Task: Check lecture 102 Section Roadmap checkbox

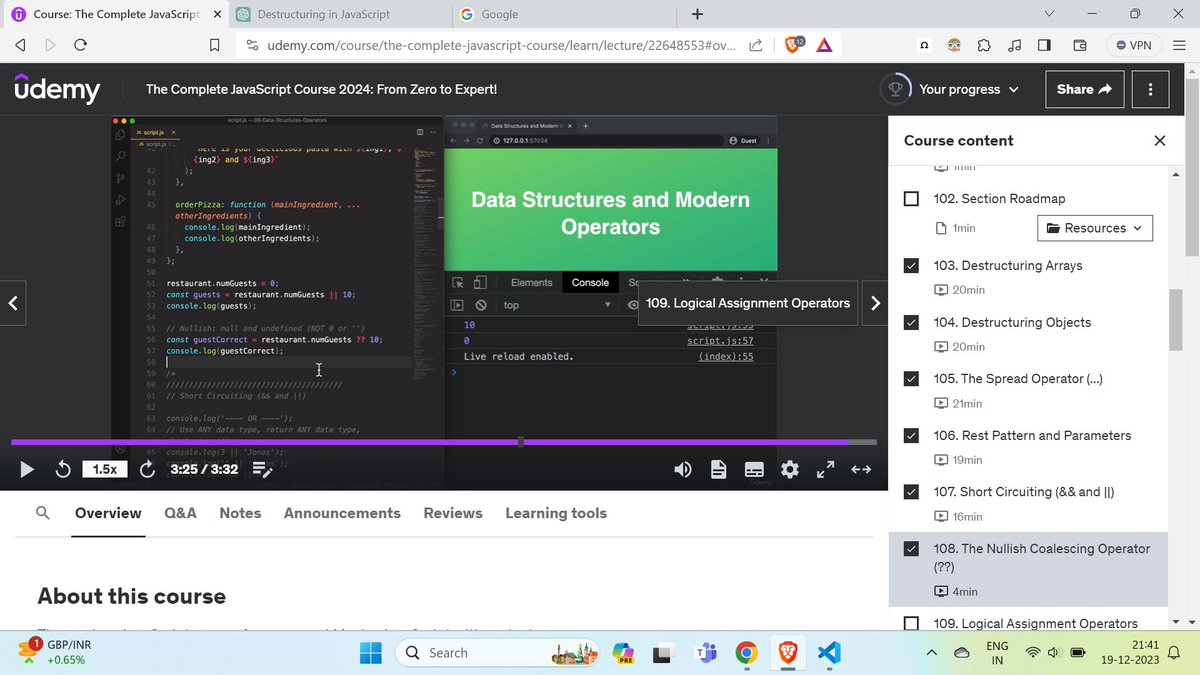Action: (911, 198)
